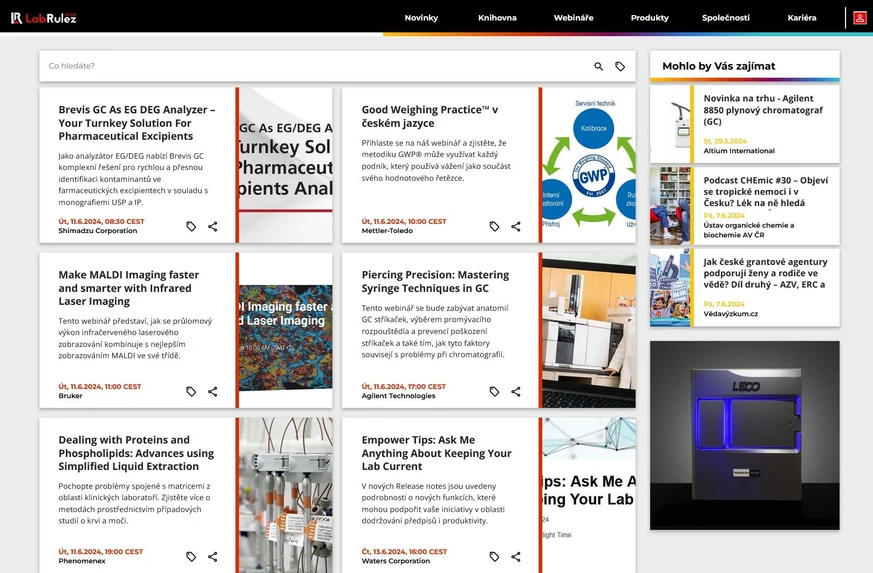This screenshot has height=573, width=873.
Task: Open the LECO instrument ad banner
Action: 745,435
